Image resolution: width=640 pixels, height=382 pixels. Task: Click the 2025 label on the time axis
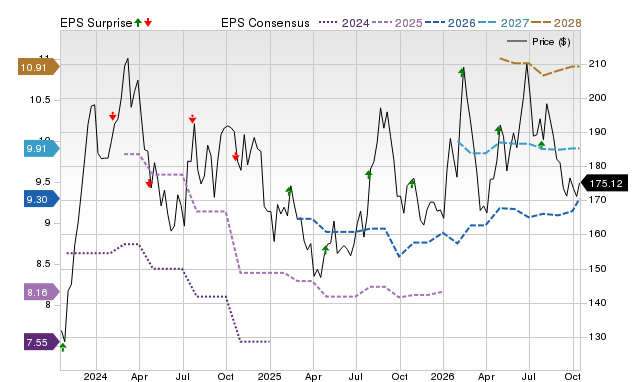coord(269,376)
